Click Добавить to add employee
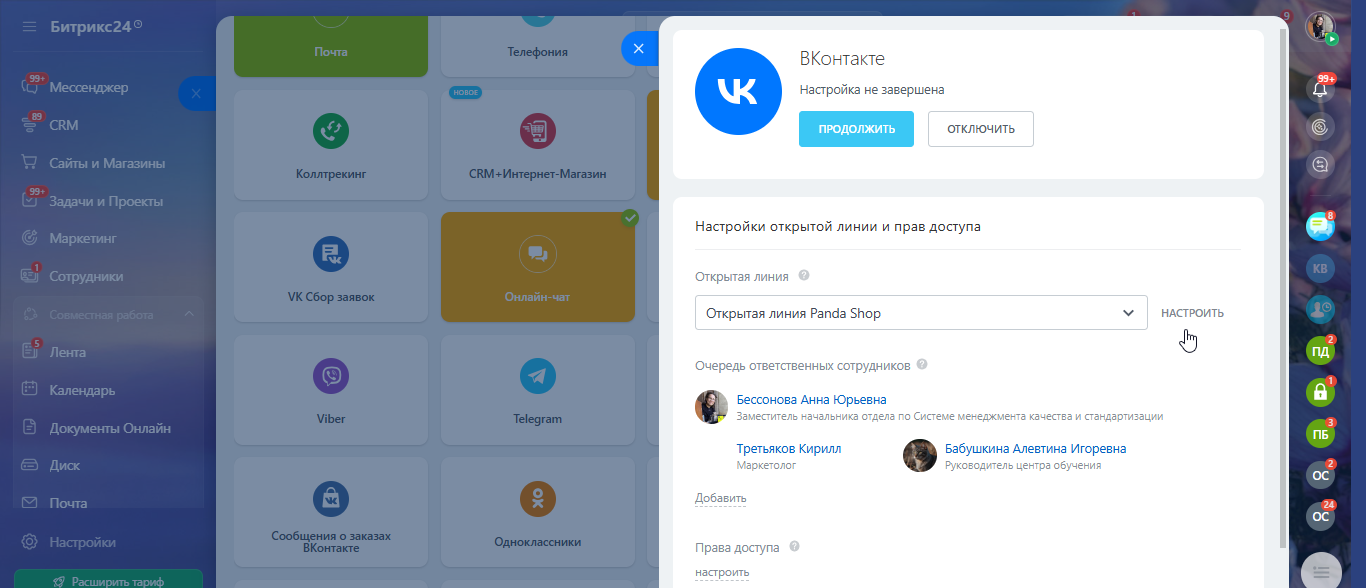 [x=721, y=498]
